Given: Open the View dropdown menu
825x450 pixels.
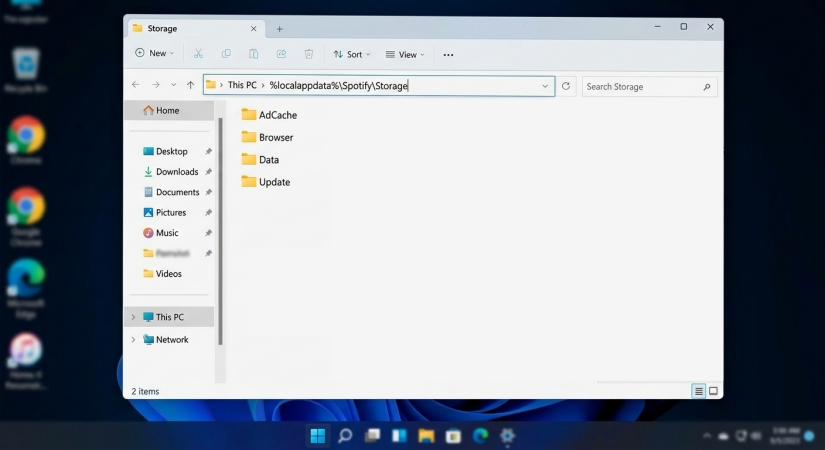Looking at the screenshot, I should (405, 55).
